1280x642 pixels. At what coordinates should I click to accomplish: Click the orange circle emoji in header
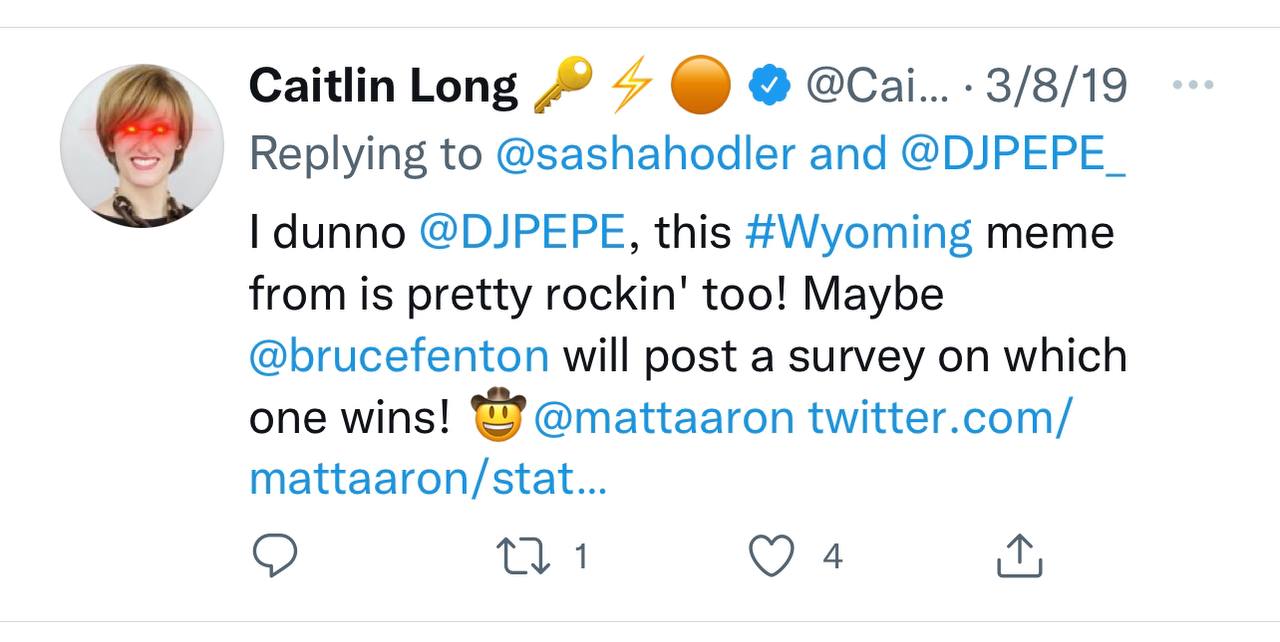coord(700,87)
